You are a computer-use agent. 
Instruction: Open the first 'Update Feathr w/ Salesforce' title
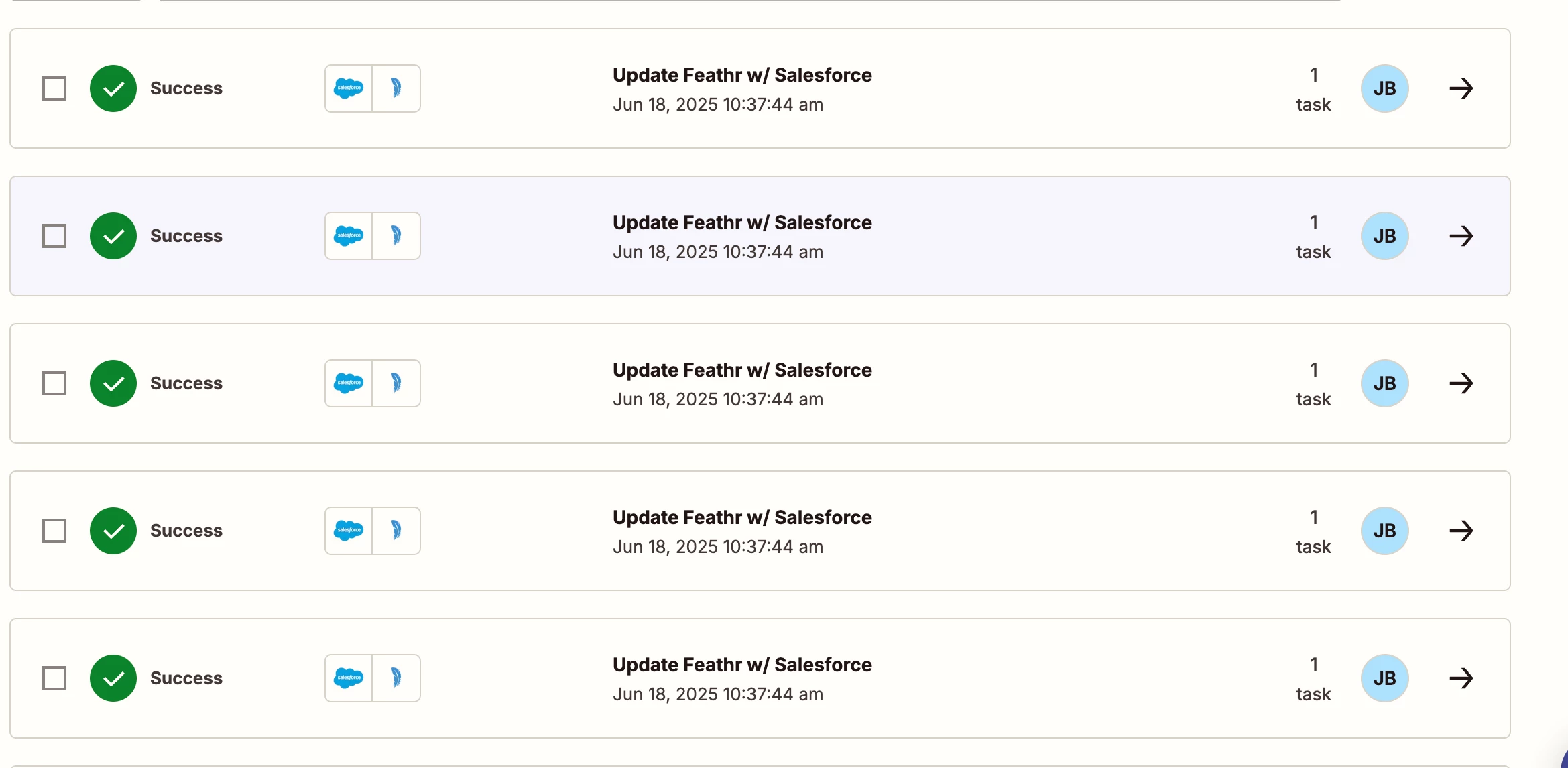pyautogui.click(x=742, y=75)
